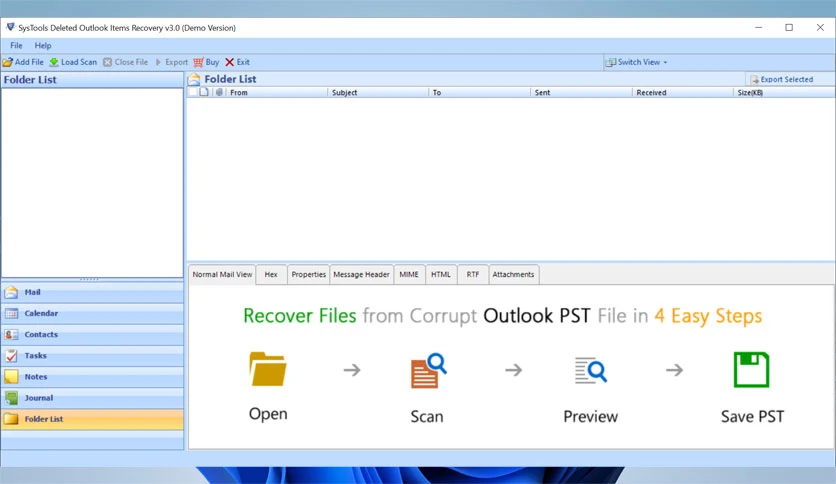The width and height of the screenshot is (836, 484).
Task: Click the document type column icon
Action: tap(204, 92)
